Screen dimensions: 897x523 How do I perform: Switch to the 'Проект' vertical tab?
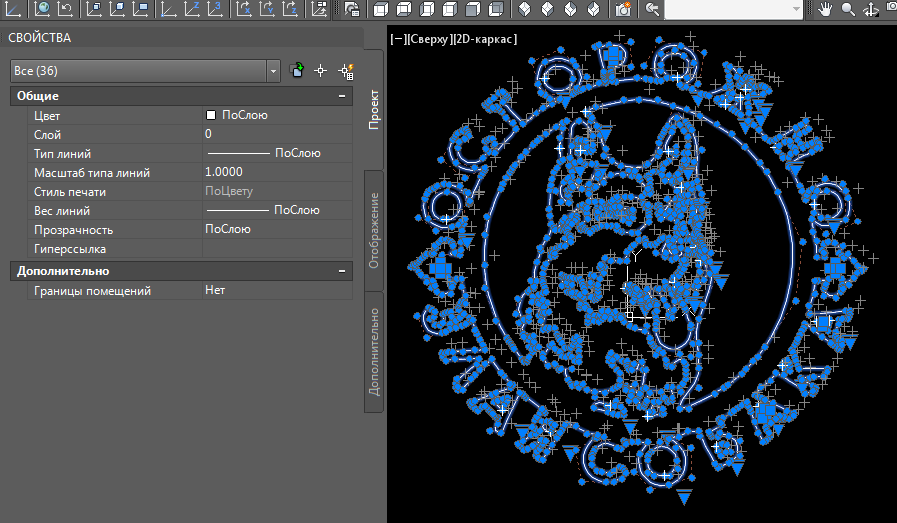374,109
